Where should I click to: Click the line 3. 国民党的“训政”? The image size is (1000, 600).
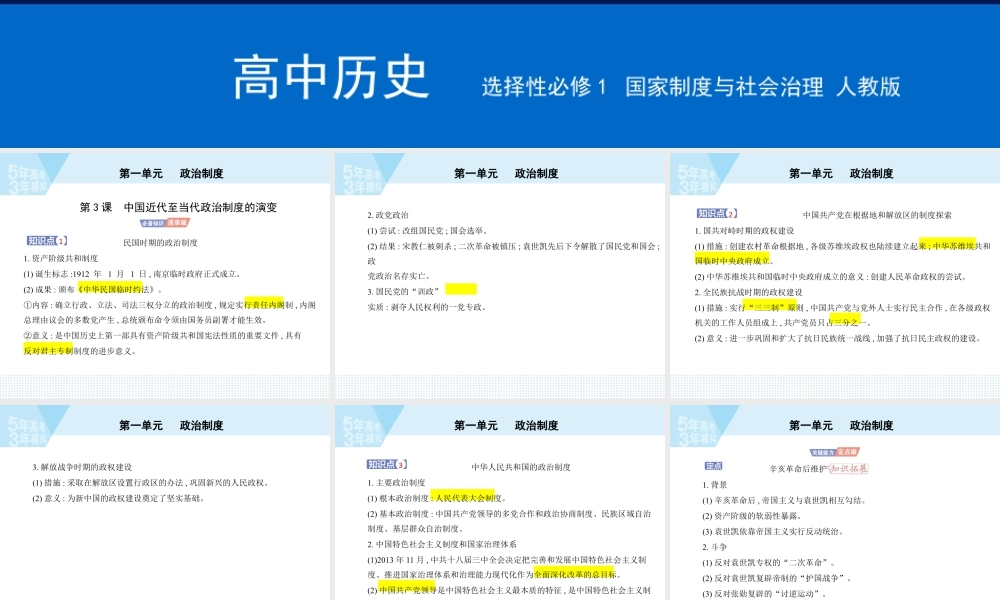(x=404, y=291)
